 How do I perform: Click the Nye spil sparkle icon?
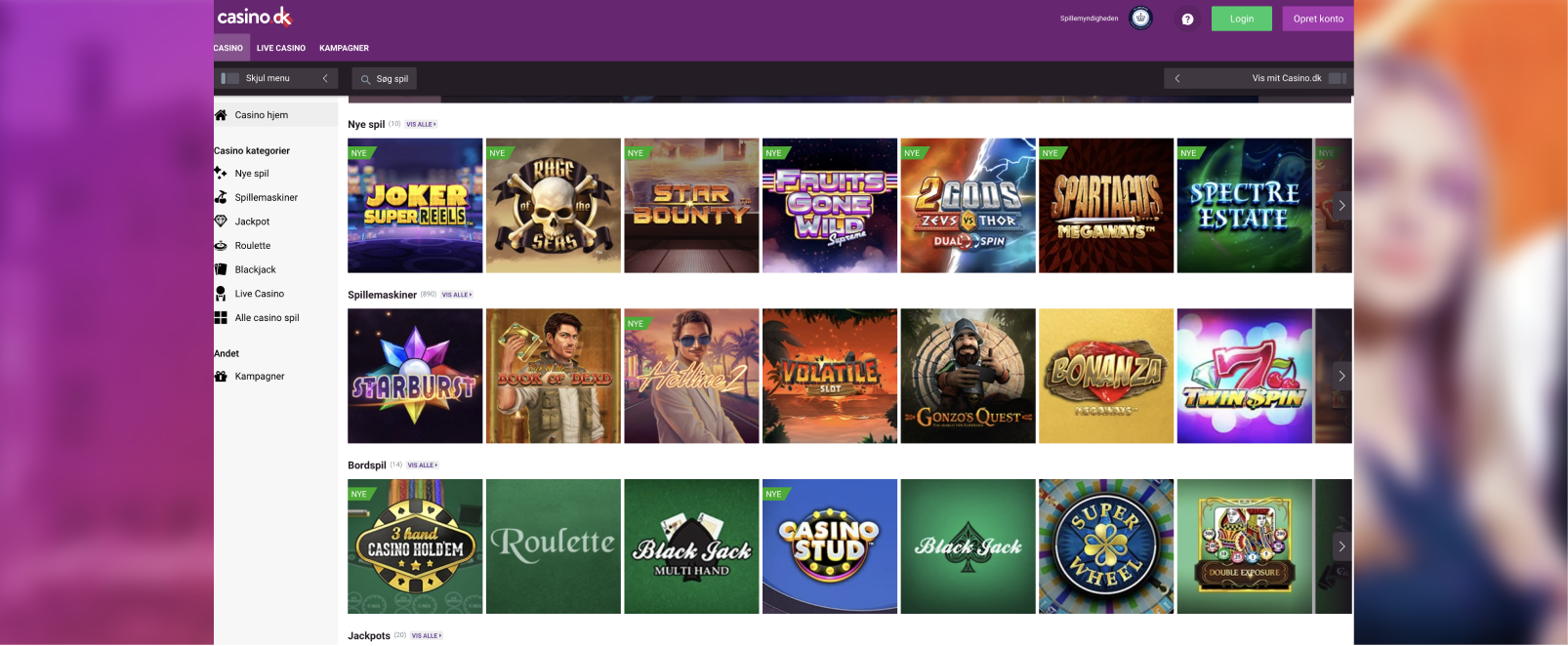[221, 174]
